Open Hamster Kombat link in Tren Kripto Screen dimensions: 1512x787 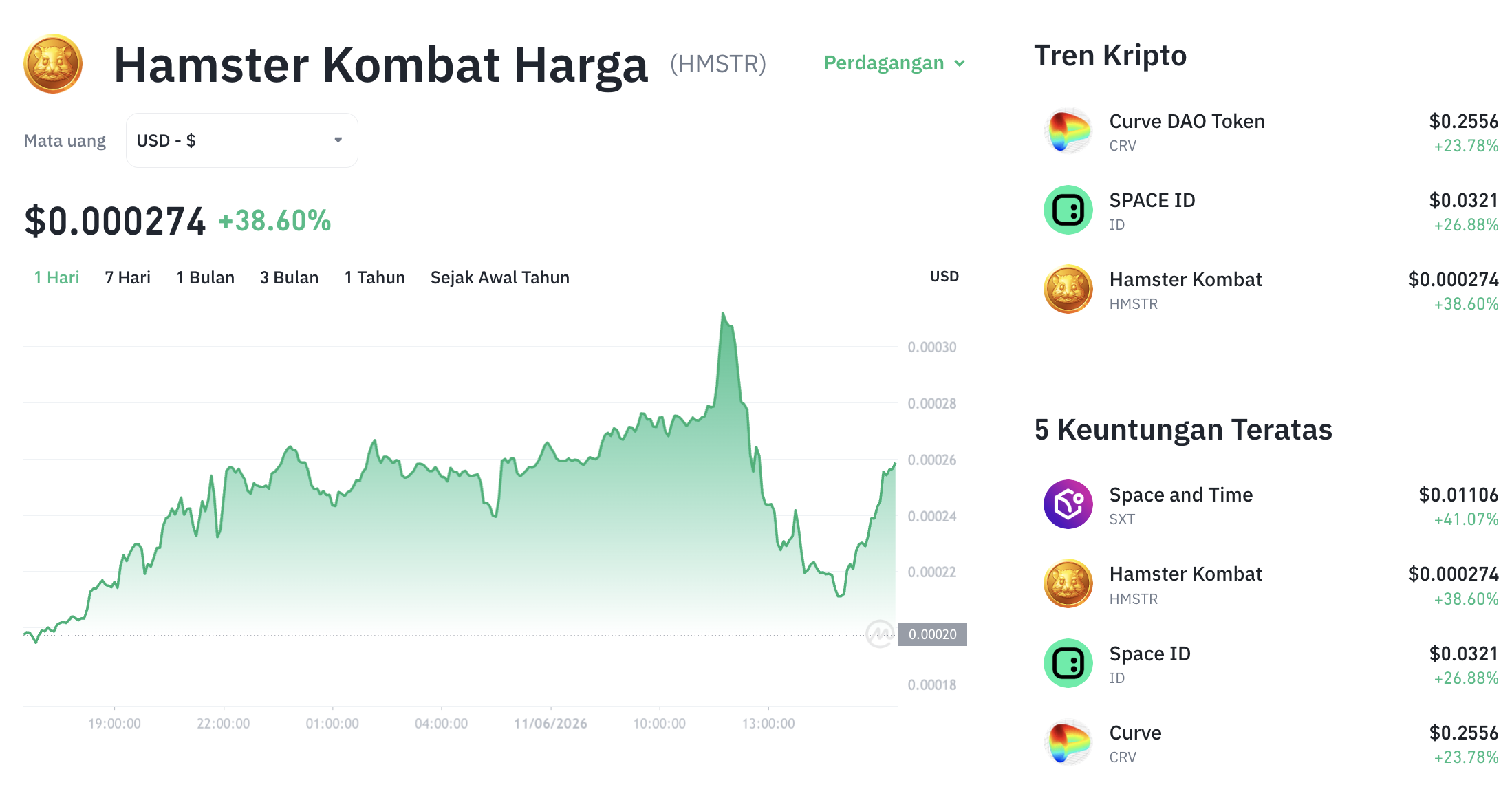pos(1186,279)
